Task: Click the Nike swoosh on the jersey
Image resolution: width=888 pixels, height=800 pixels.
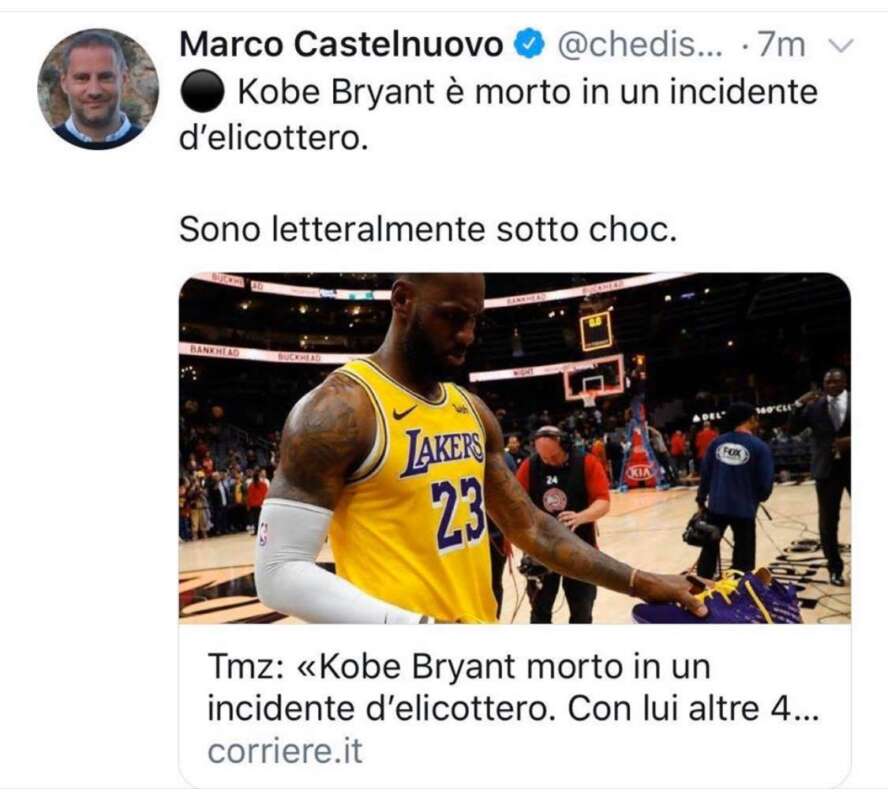Action: (405, 411)
